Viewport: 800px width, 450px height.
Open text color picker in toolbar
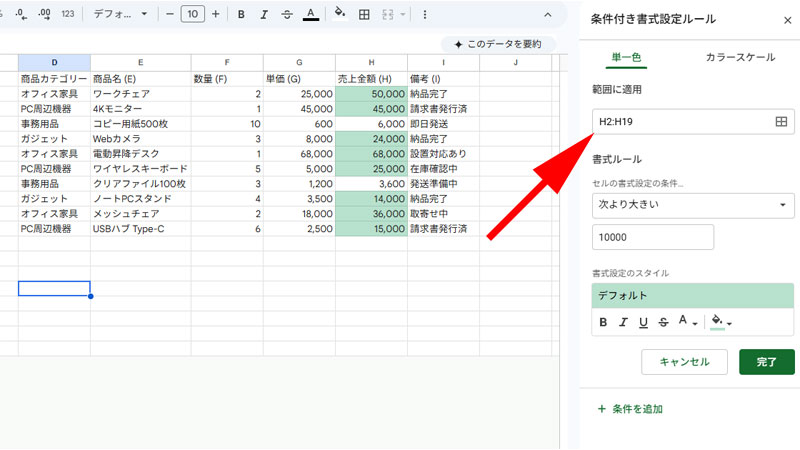311,14
